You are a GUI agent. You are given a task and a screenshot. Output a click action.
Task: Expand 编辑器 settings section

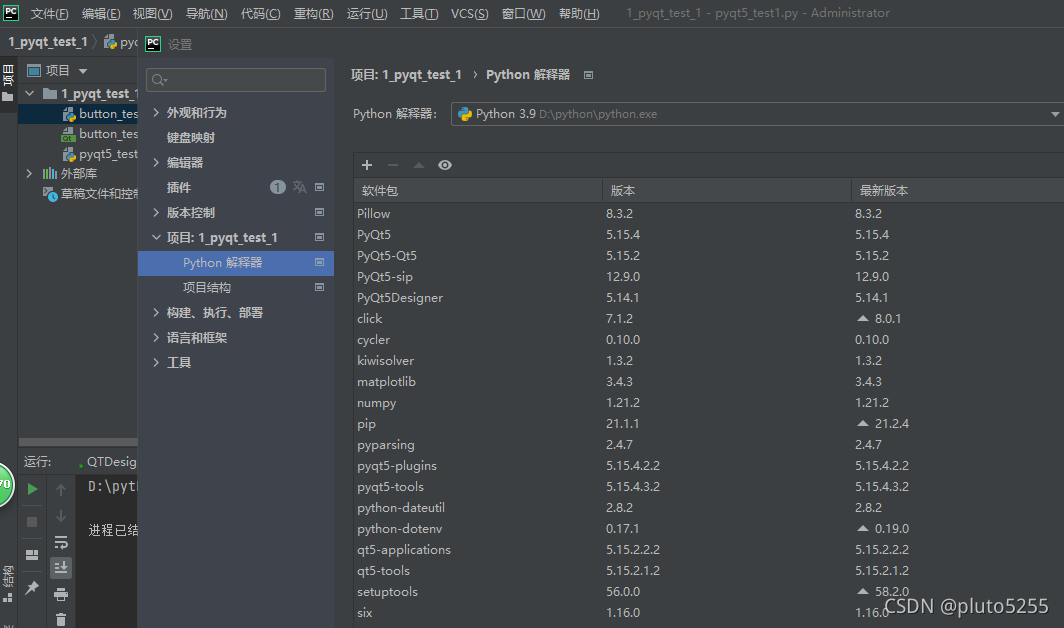156,162
